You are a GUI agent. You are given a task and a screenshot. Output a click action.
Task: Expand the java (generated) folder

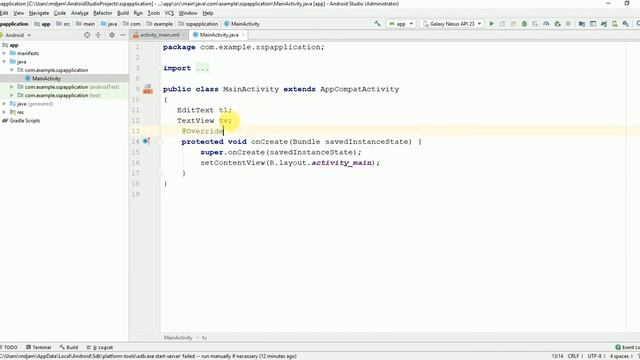pyautogui.click(x=4, y=104)
